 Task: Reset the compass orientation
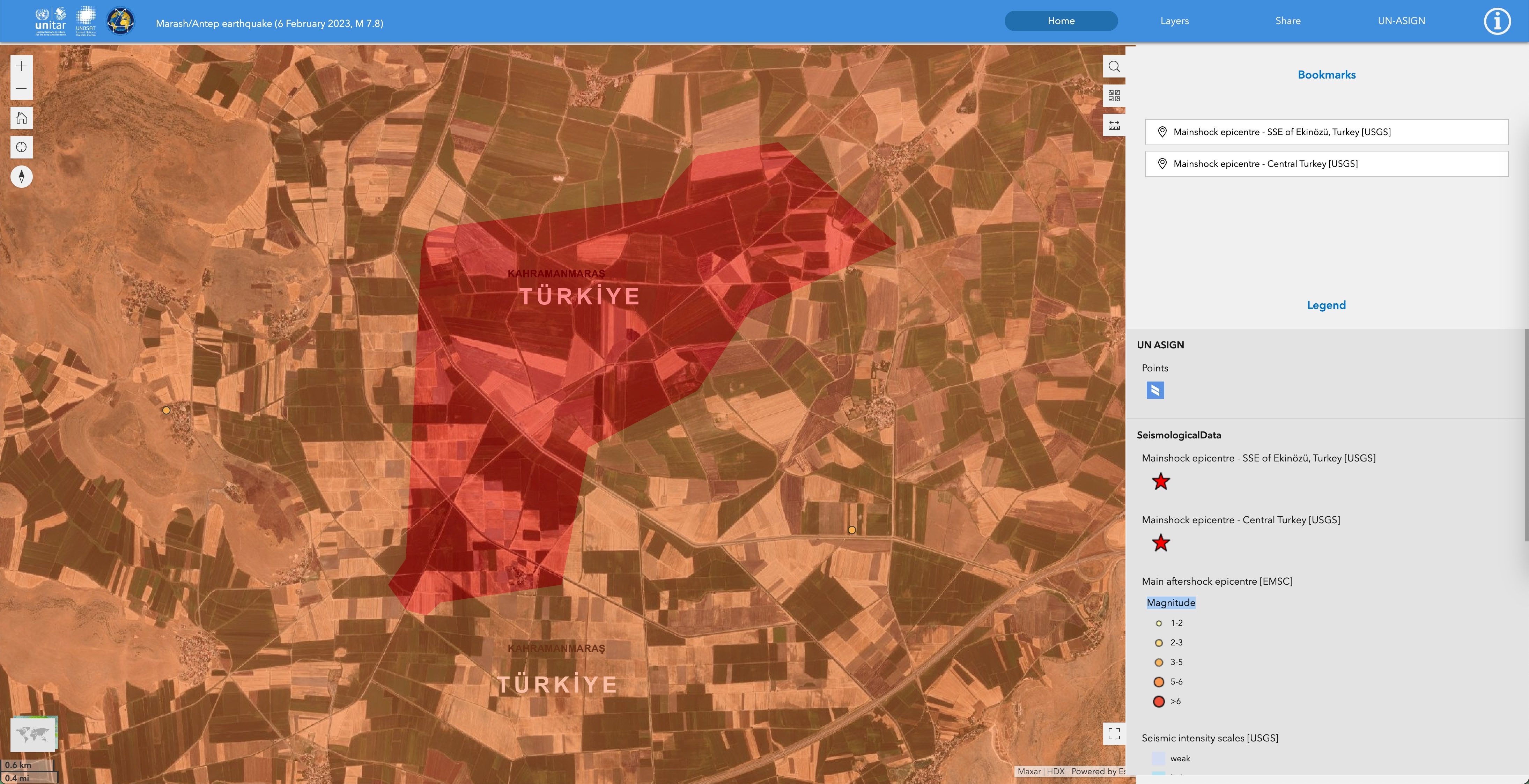tap(21, 176)
